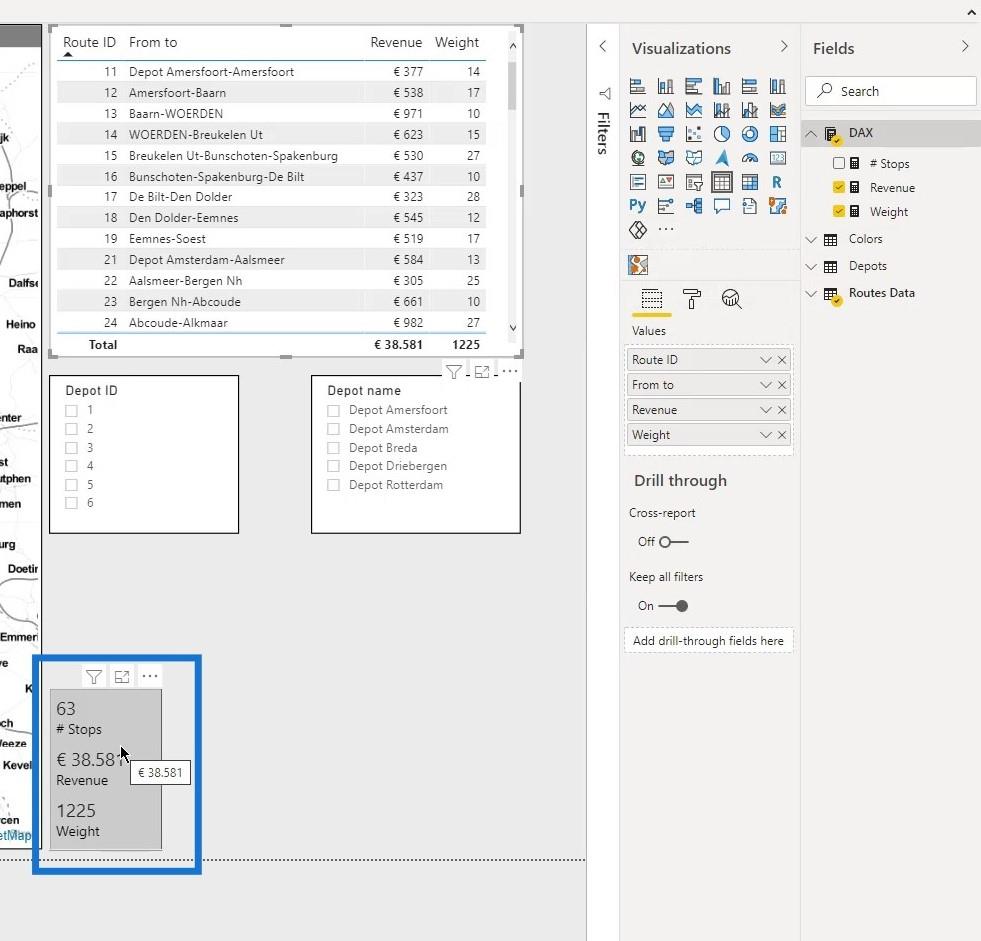Select the KPI visual
This screenshot has width=981, height=941.
point(666,182)
